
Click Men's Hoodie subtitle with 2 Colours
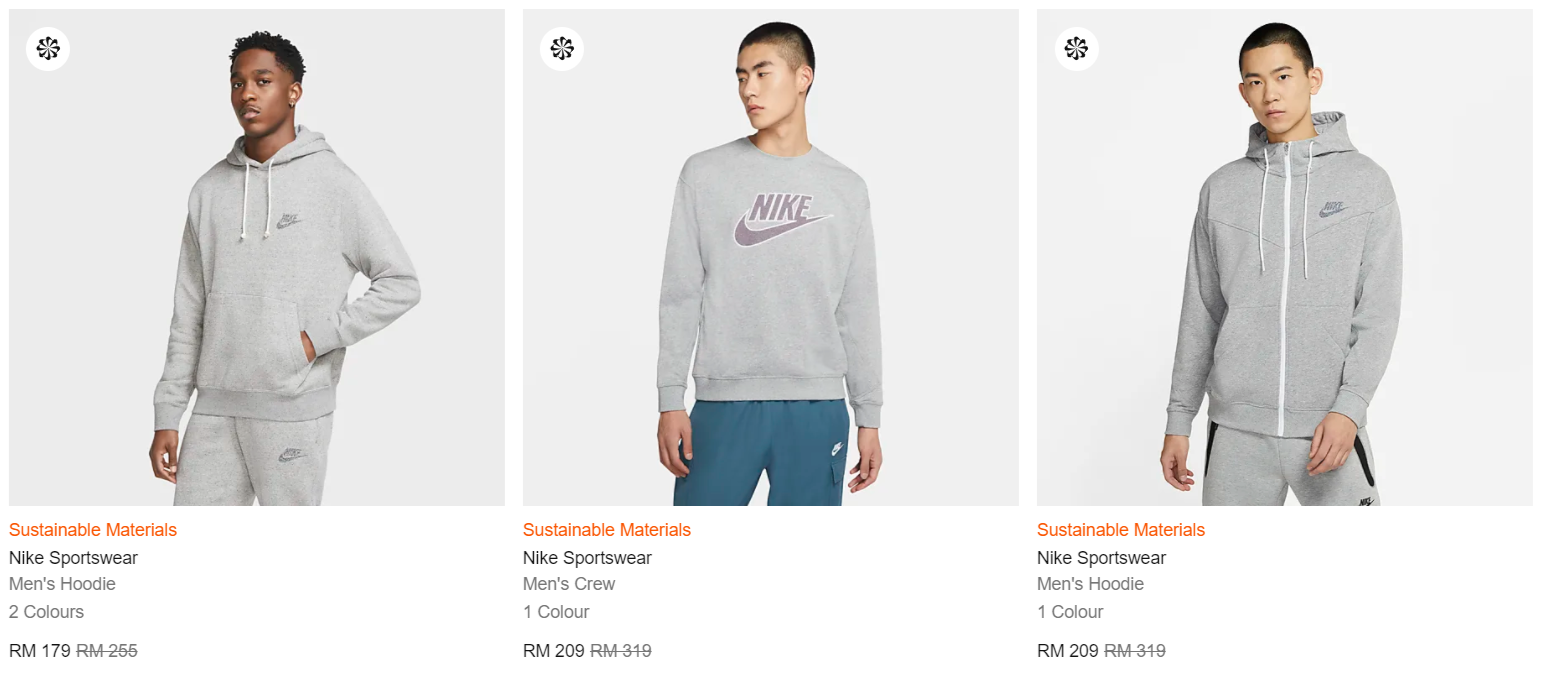(x=62, y=584)
